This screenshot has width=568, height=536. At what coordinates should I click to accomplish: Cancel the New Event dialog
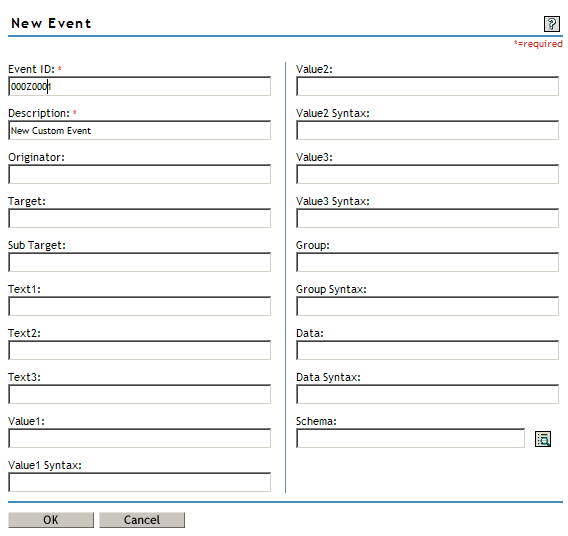(x=142, y=520)
